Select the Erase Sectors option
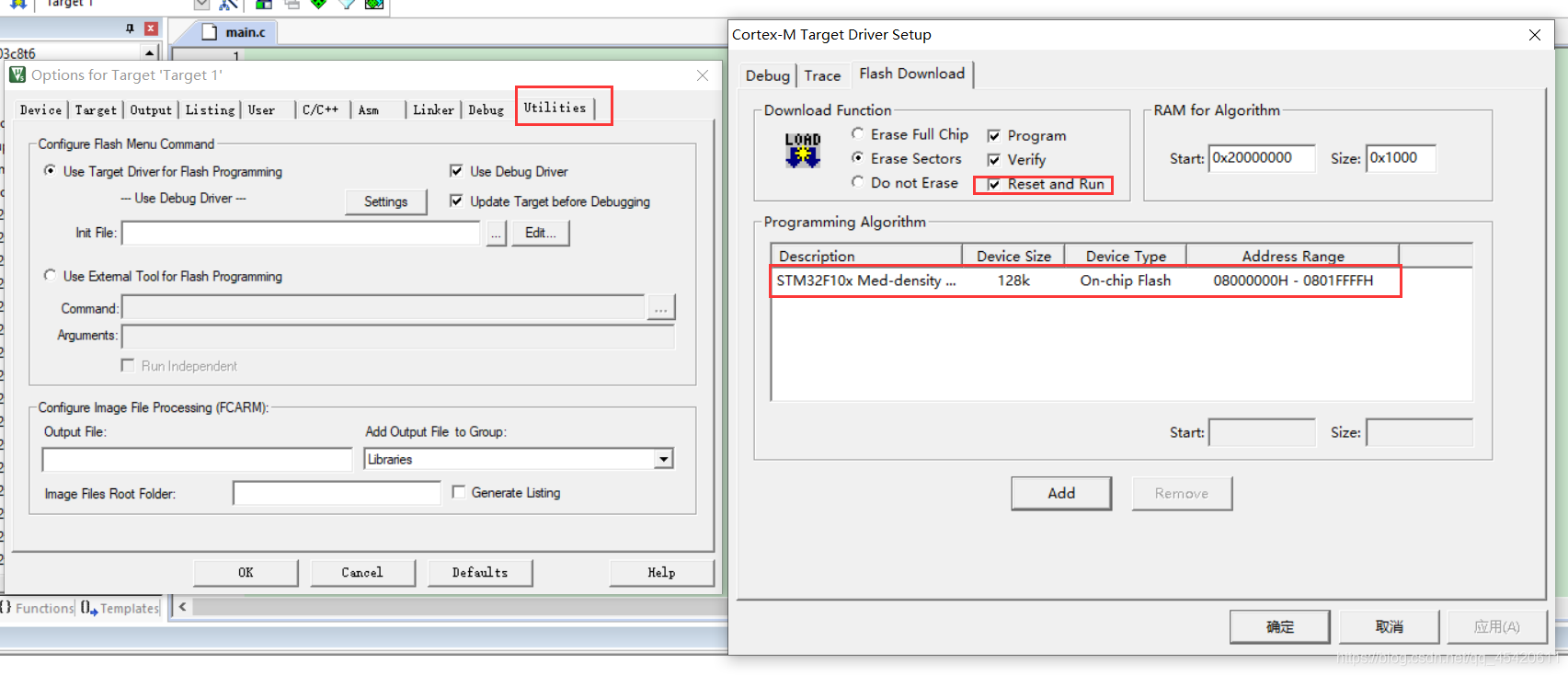This screenshot has height=675, width=1568. click(x=857, y=157)
